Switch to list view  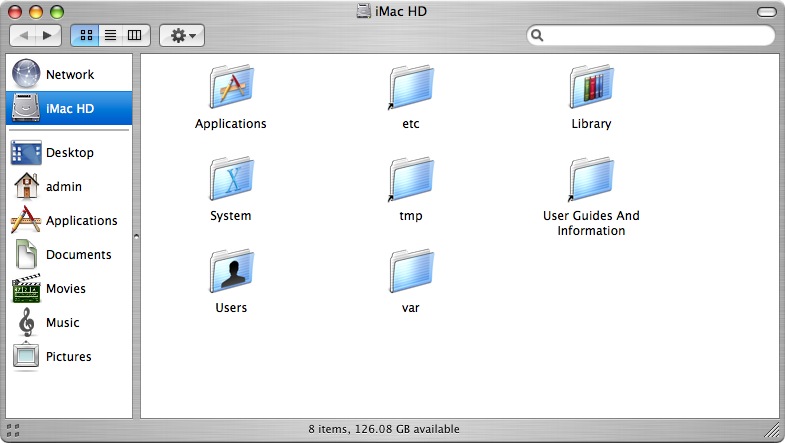[110, 36]
